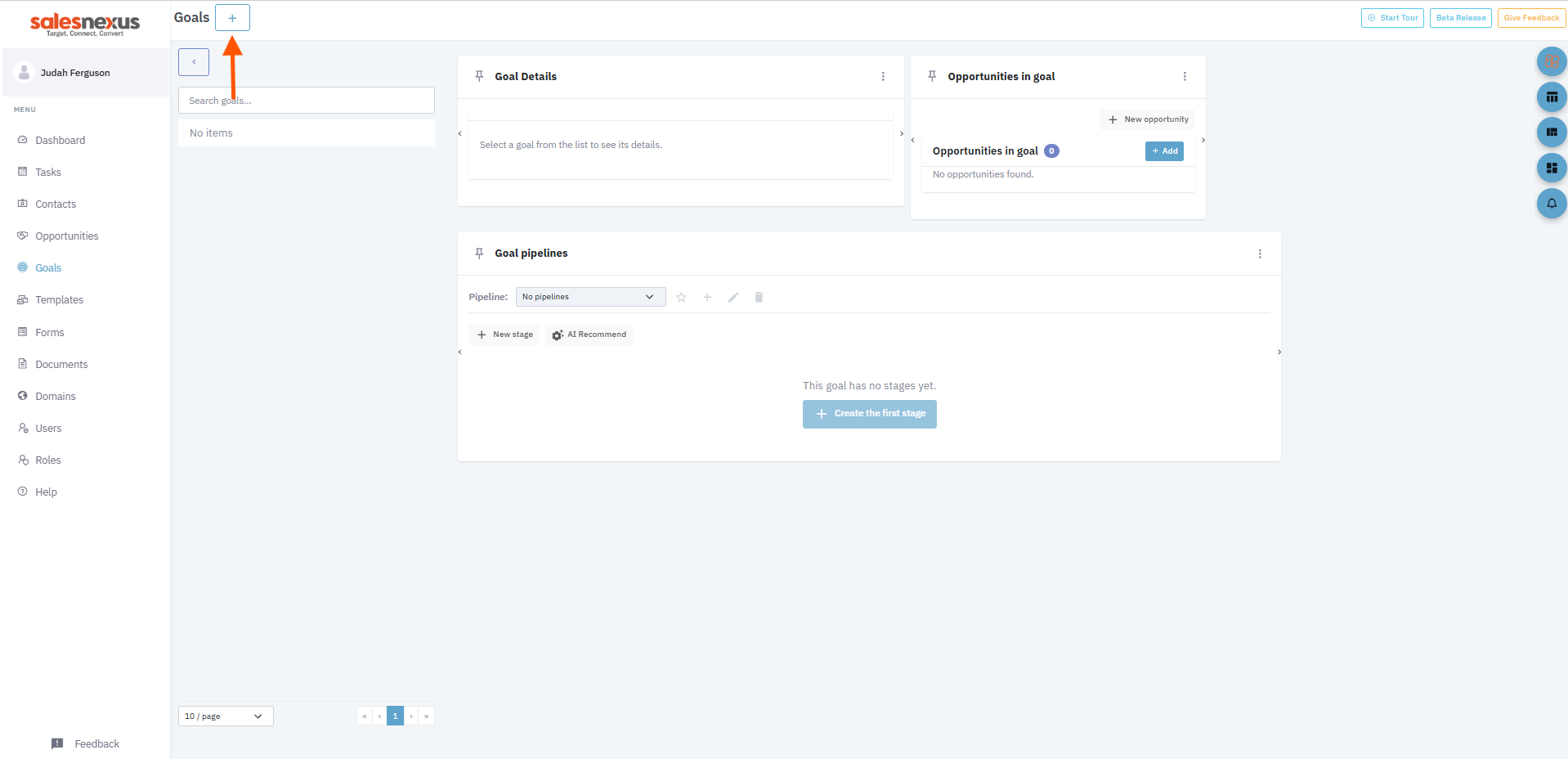Click left arrow beside Goal pipelines panel
Image resolution: width=1568 pixels, height=759 pixels.
(x=460, y=353)
